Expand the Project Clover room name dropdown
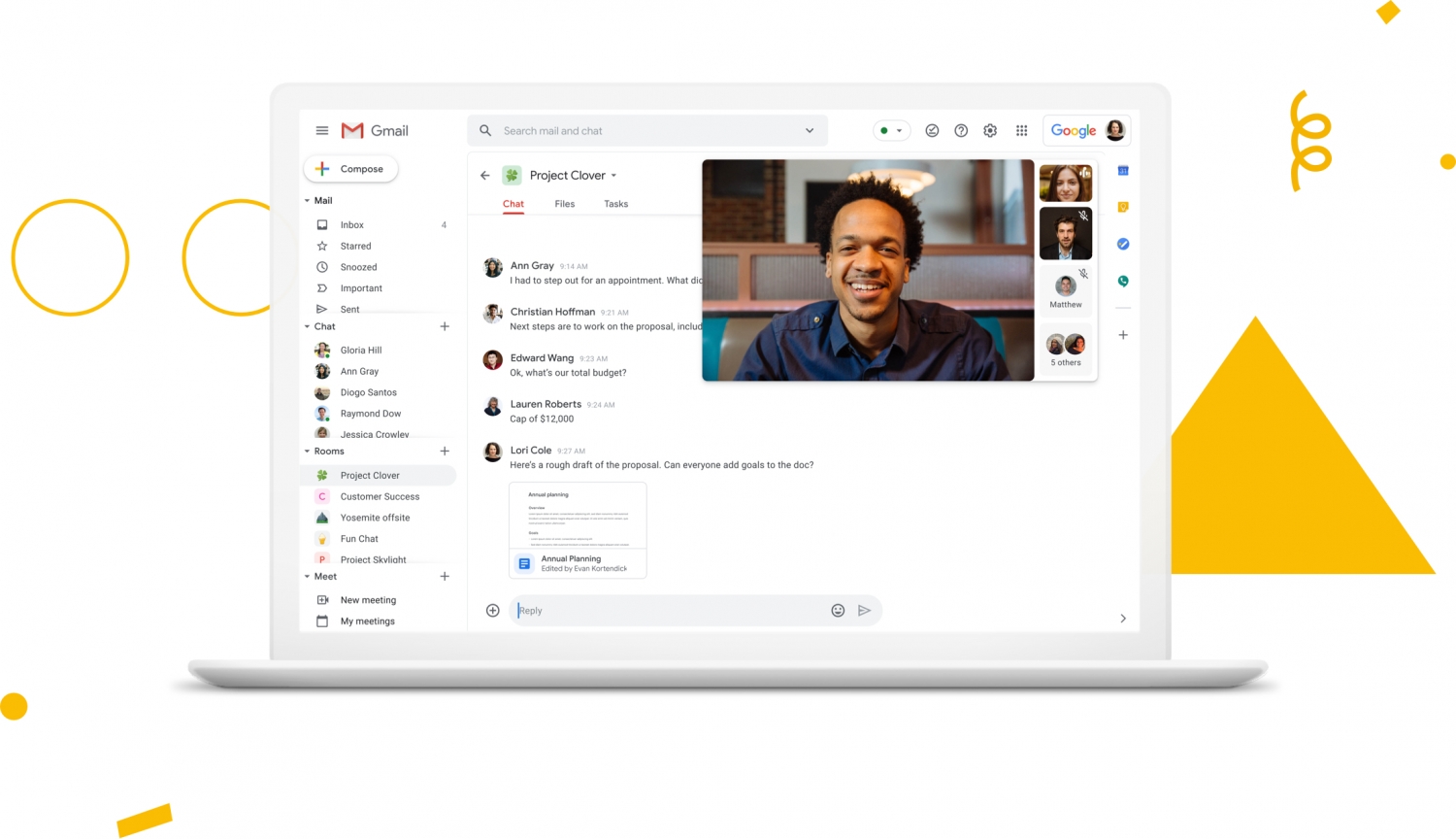 coord(614,175)
